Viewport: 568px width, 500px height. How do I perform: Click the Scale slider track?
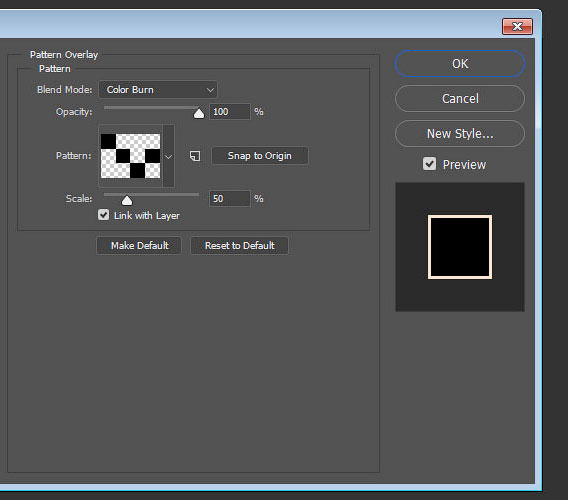(x=151, y=194)
